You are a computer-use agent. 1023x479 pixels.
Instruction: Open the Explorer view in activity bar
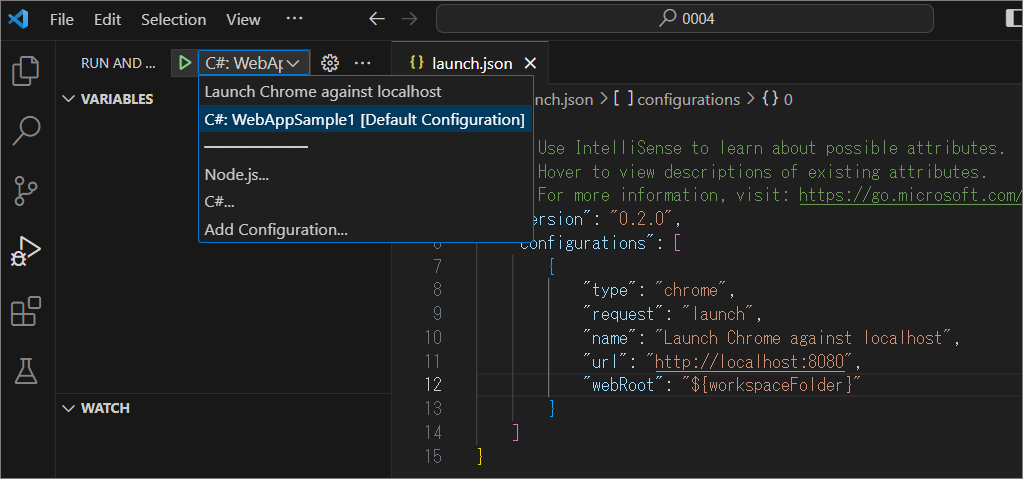(25, 71)
